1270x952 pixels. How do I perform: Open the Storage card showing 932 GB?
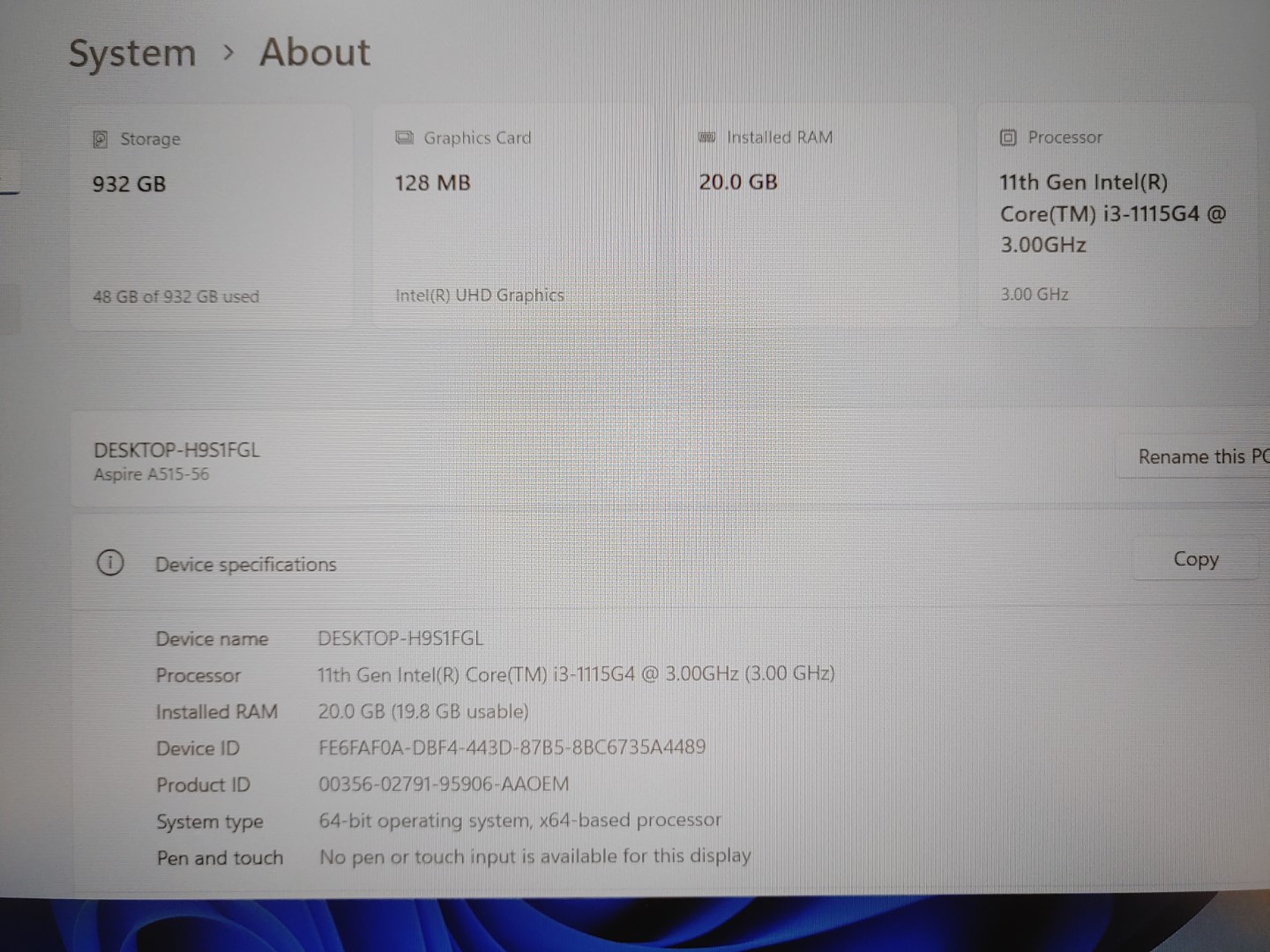(212, 216)
